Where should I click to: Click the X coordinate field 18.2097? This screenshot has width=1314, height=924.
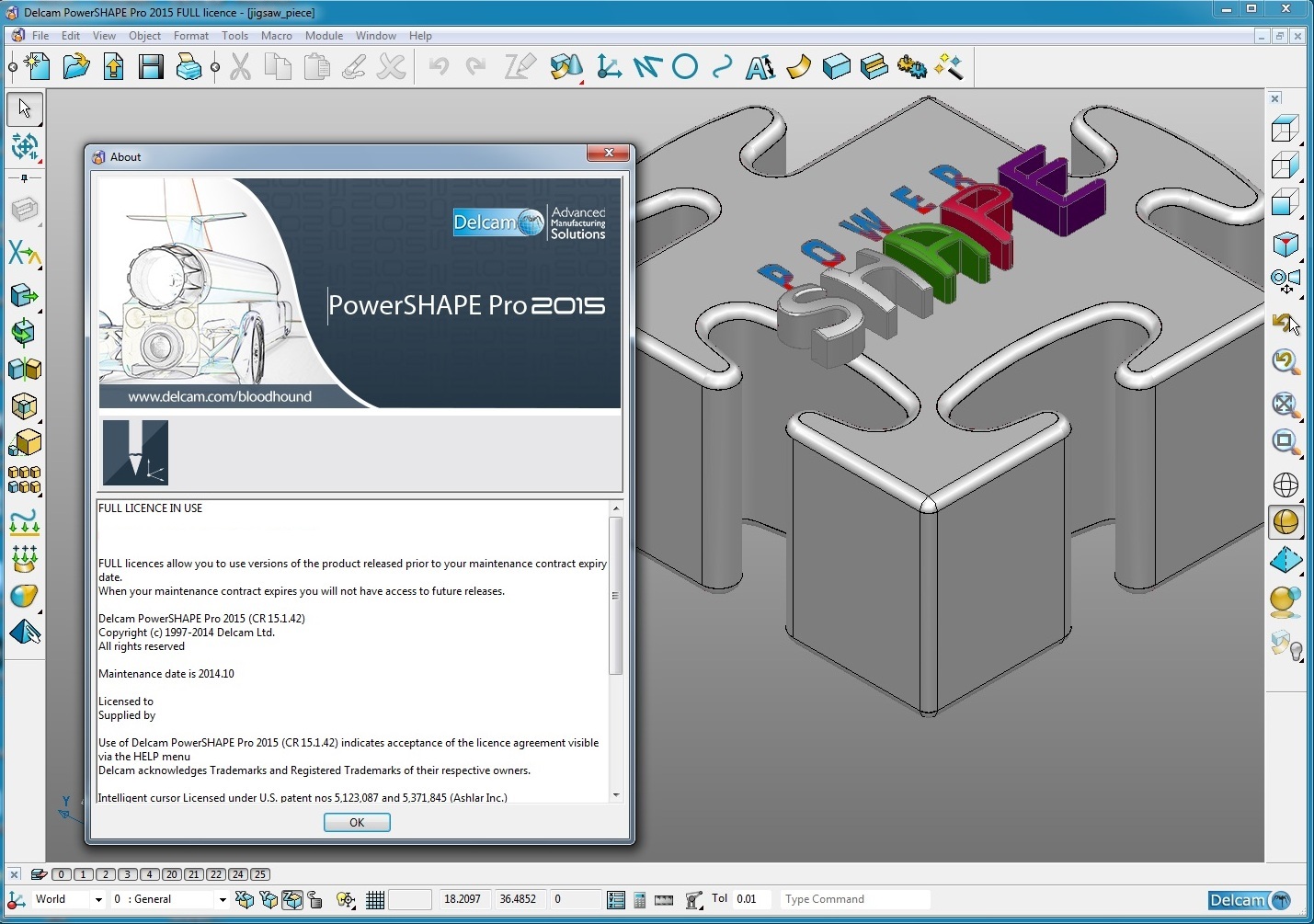(465, 899)
